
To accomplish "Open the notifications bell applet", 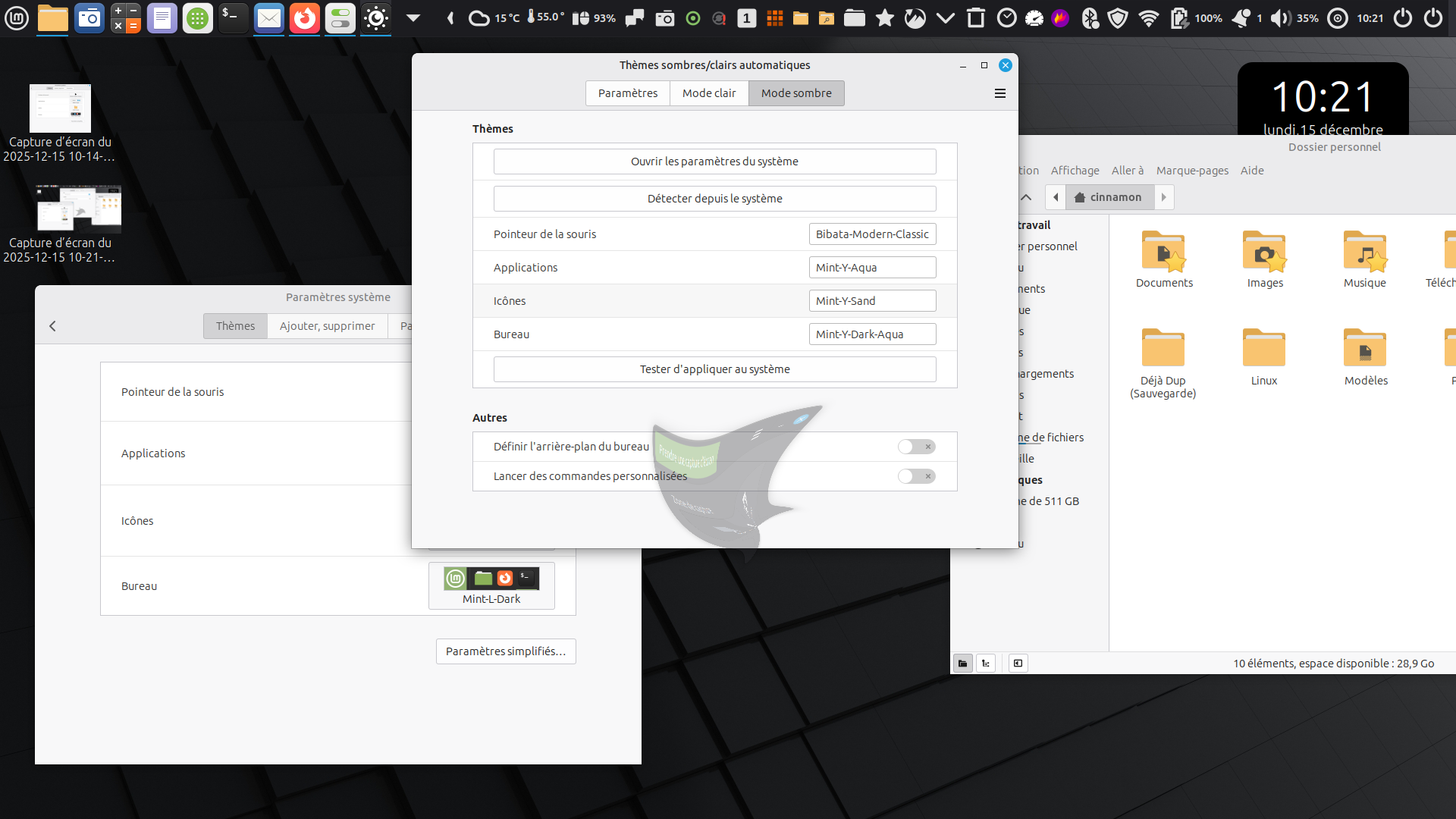I will tap(1247, 18).
